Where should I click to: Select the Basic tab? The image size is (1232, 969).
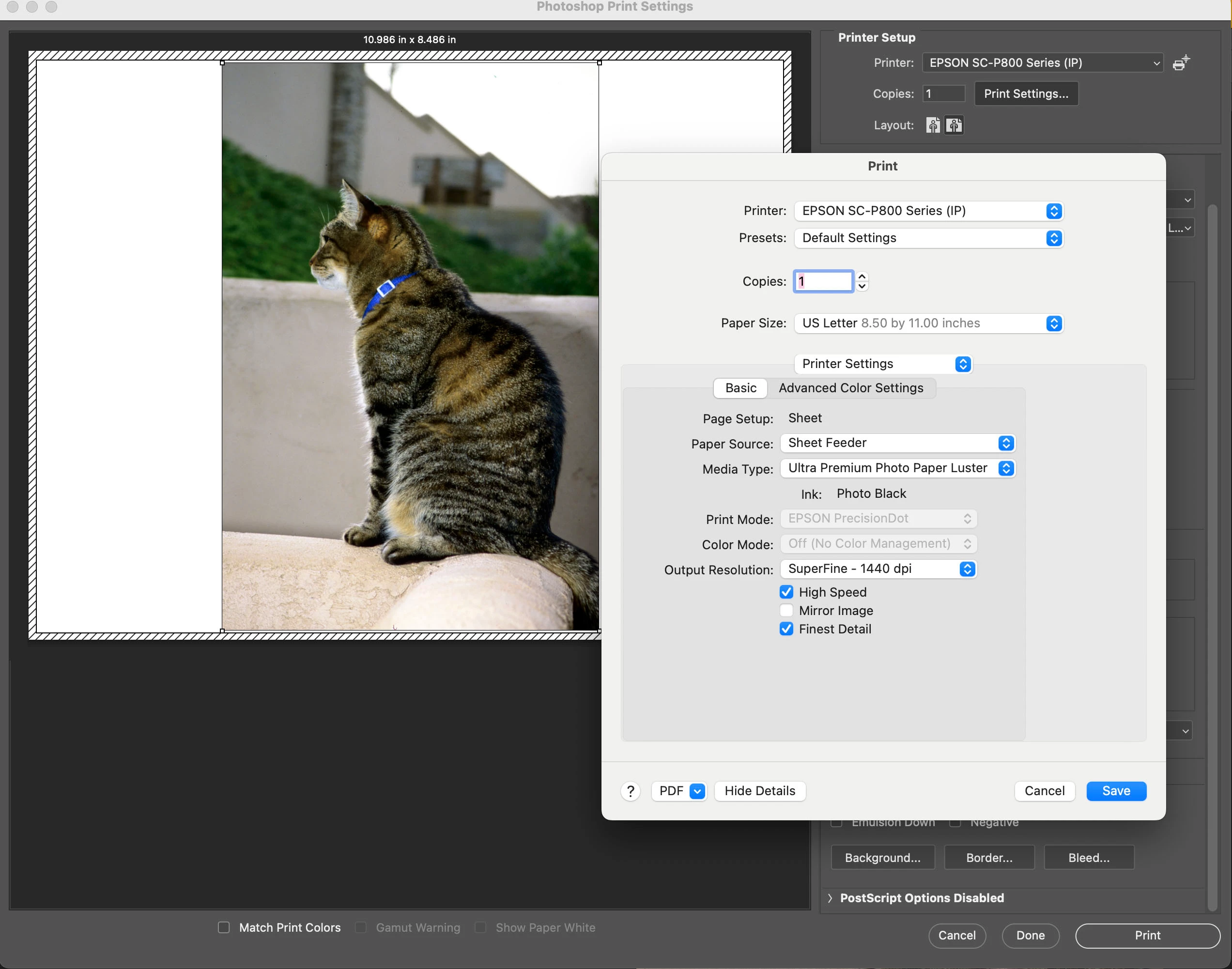740,388
